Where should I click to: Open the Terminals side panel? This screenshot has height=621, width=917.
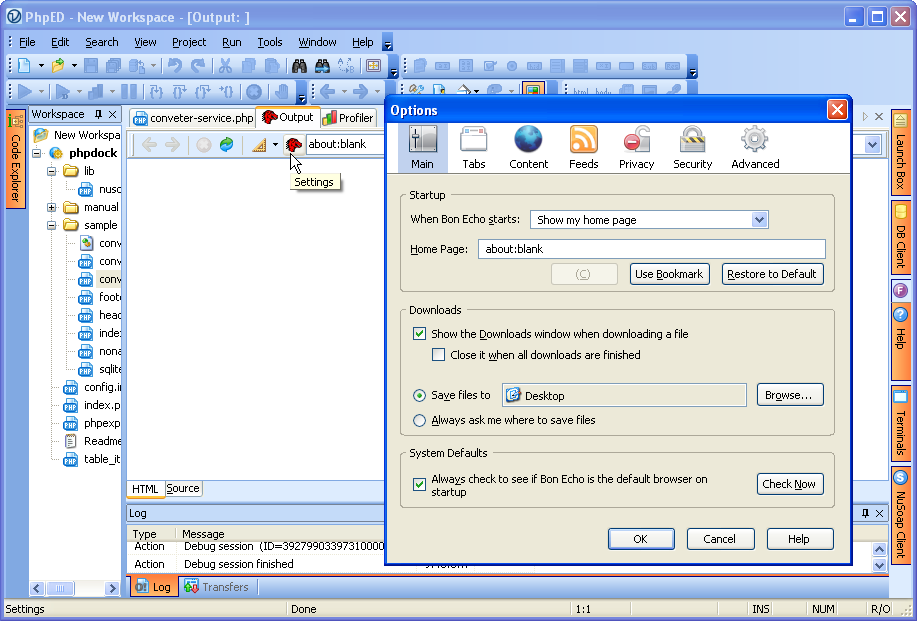(x=901, y=423)
